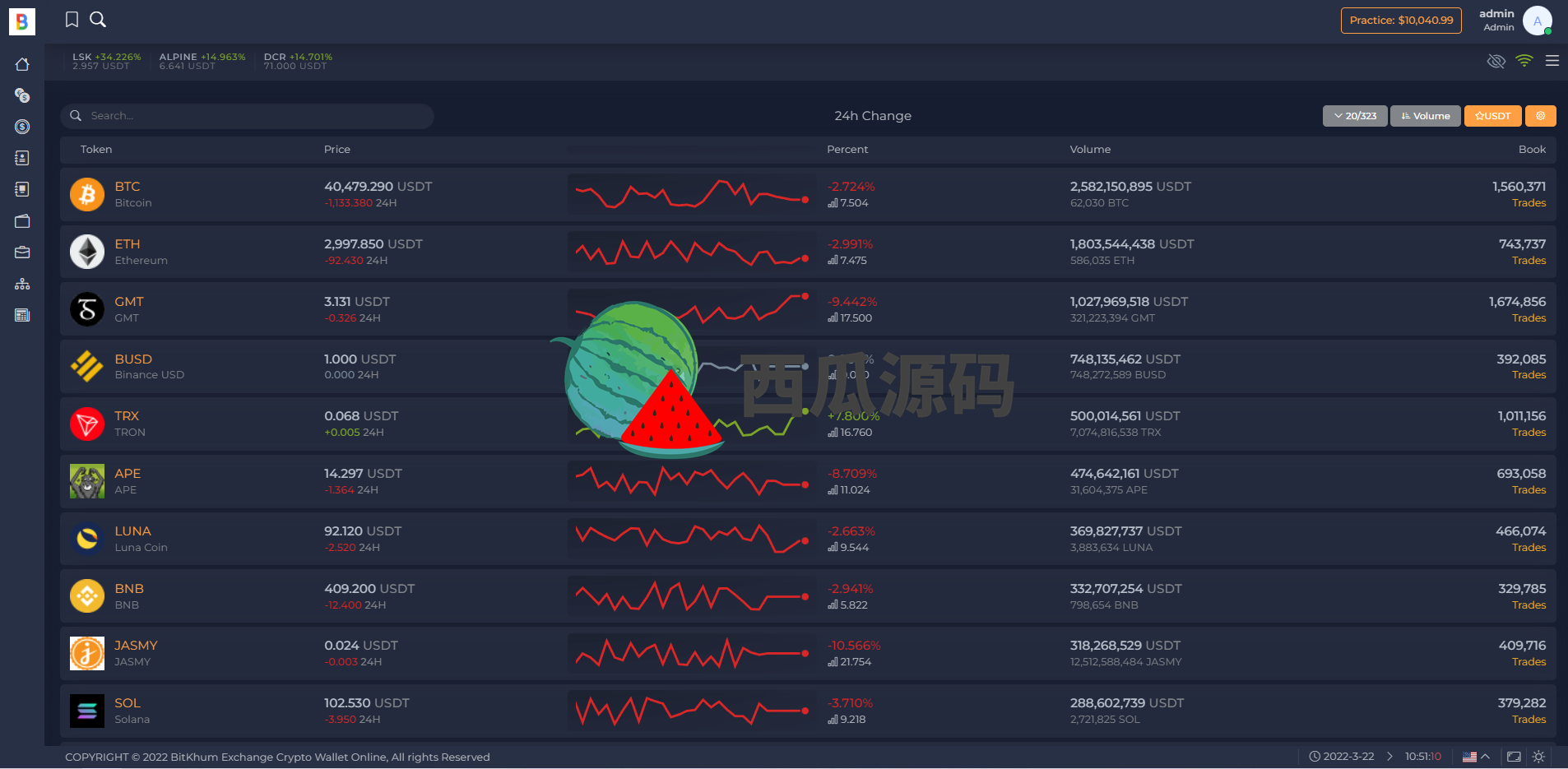1568x769 pixels.
Task: Click the Ethereum coin logo
Action: (x=87, y=252)
